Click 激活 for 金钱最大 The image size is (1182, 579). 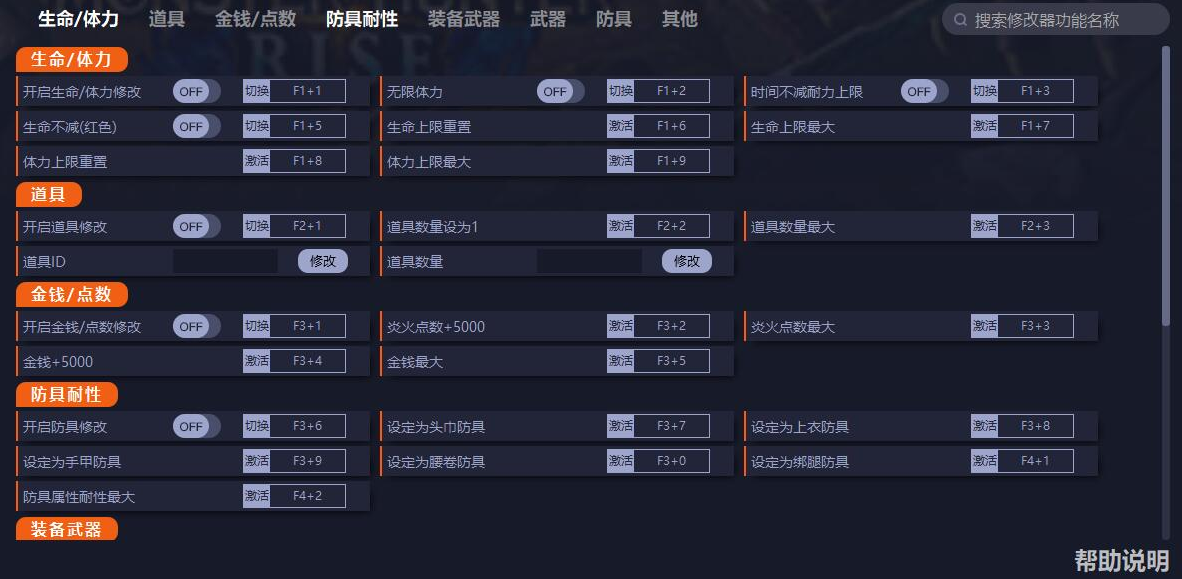click(620, 361)
